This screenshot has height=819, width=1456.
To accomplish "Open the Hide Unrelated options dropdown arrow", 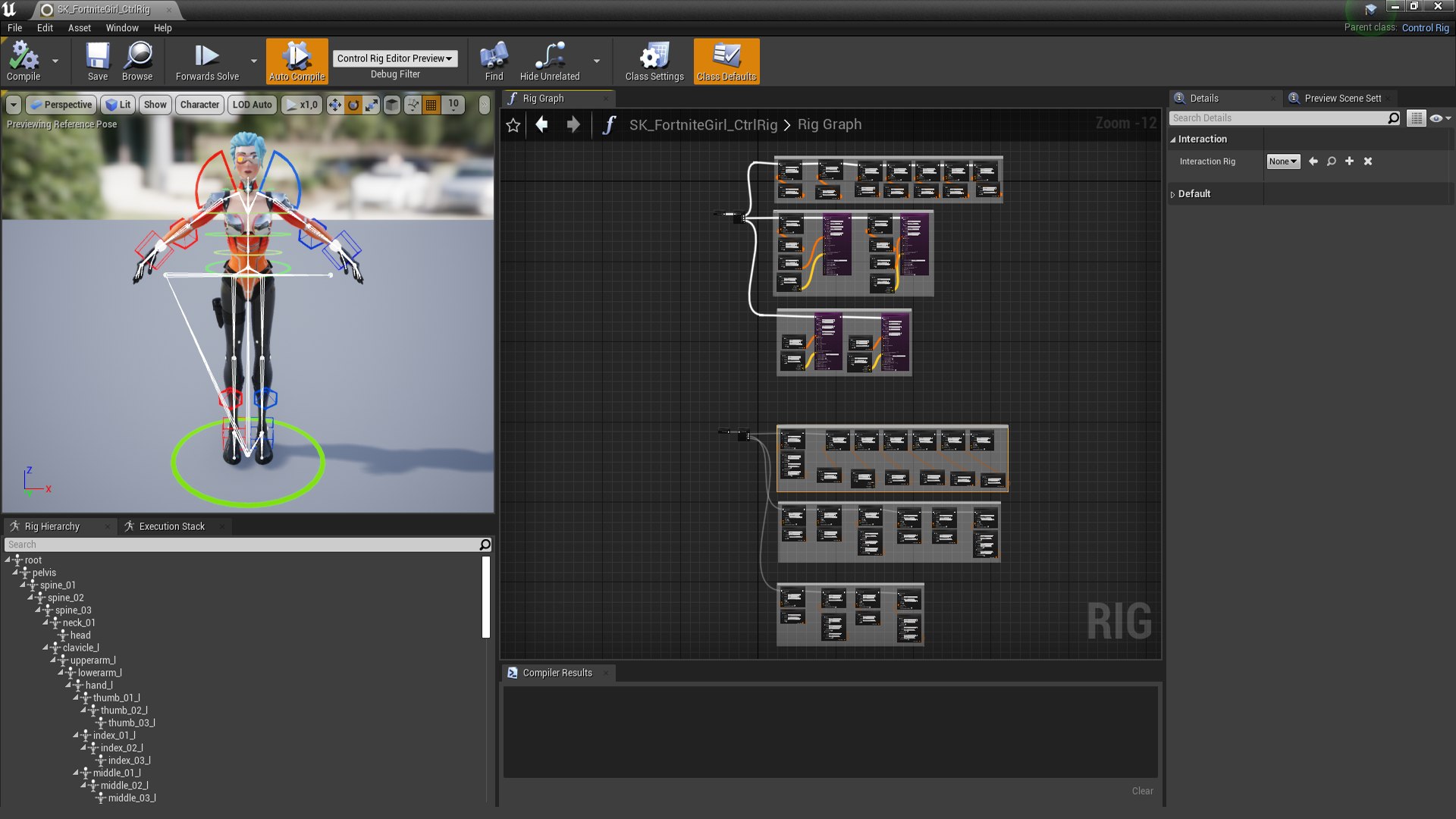I will tap(597, 61).
